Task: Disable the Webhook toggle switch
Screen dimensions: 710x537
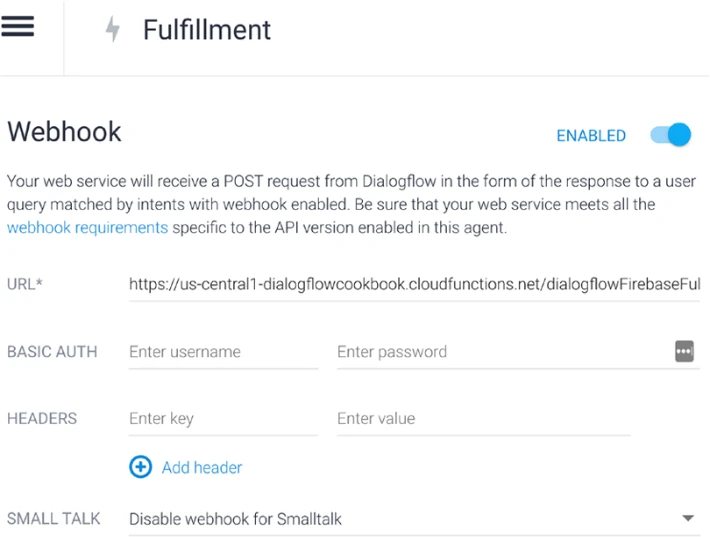Action: coord(671,134)
